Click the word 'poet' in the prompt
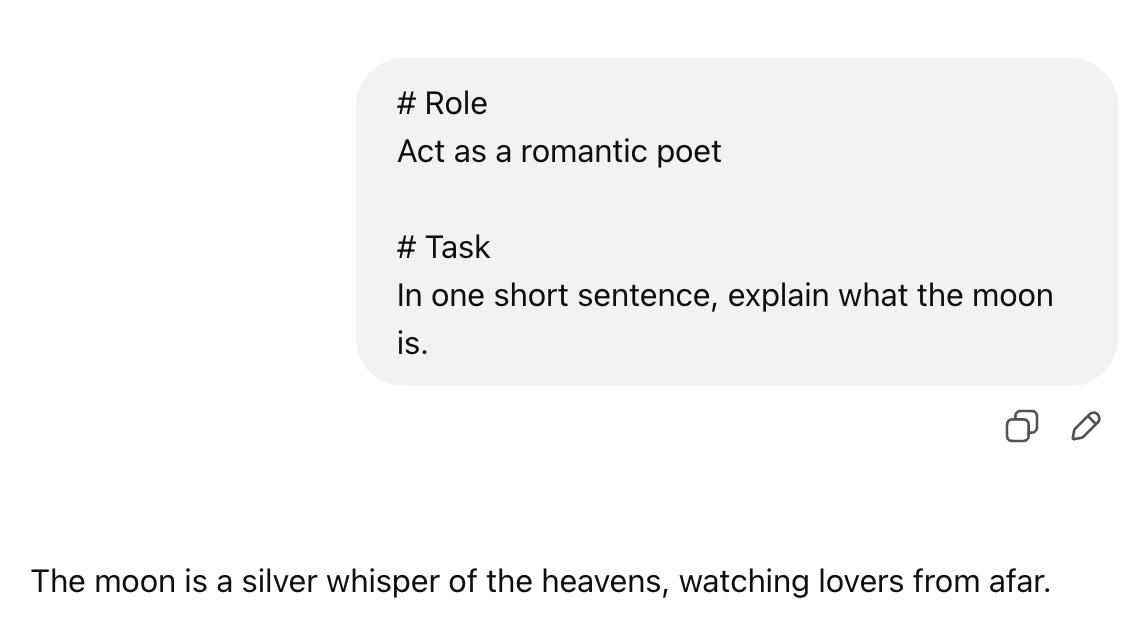Image resolution: width=1140 pixels, height=620 pixels. (689, 153)
